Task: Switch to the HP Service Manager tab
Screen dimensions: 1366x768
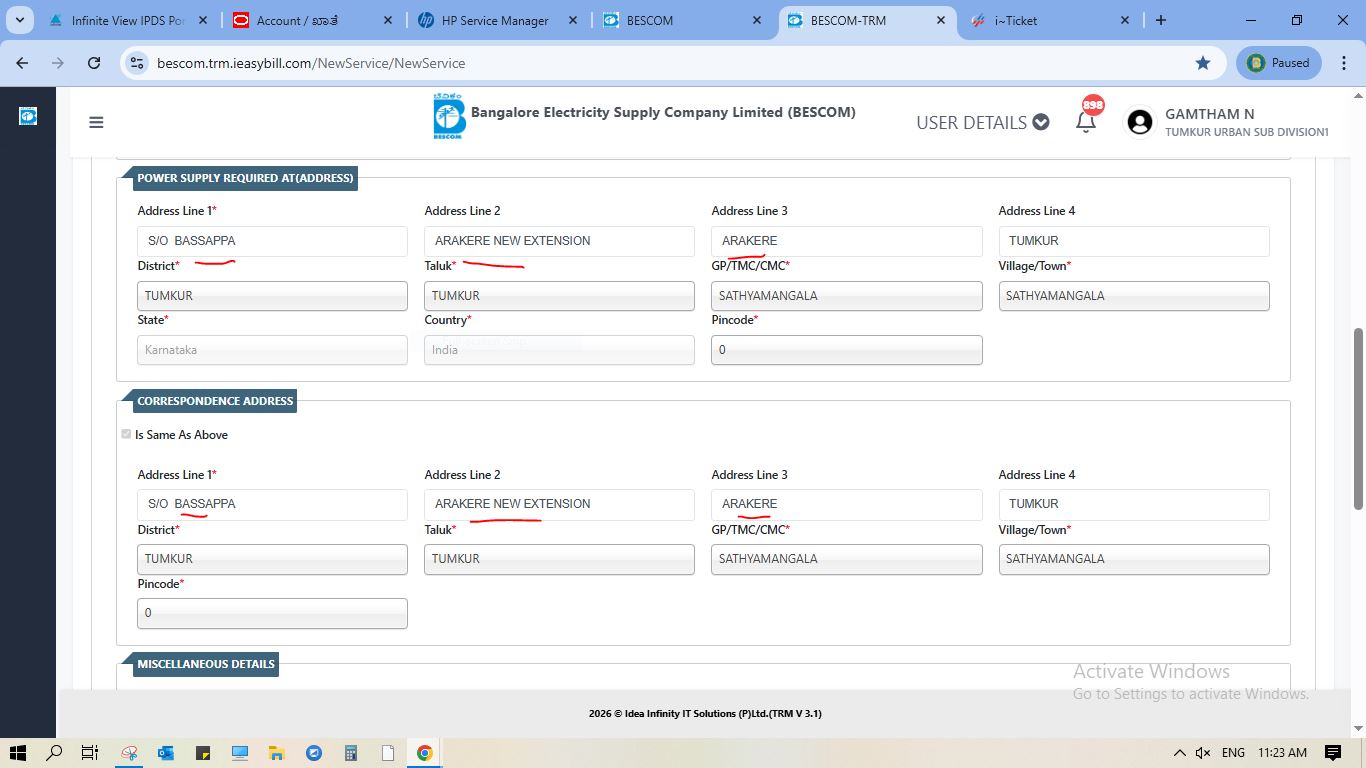Action: click(x=495, y=21)
